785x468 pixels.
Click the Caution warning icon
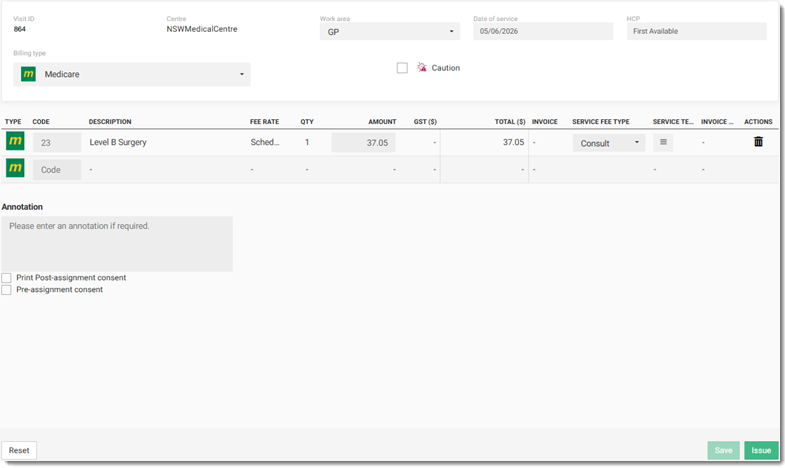pyautogui.click(x=422, y=67)
